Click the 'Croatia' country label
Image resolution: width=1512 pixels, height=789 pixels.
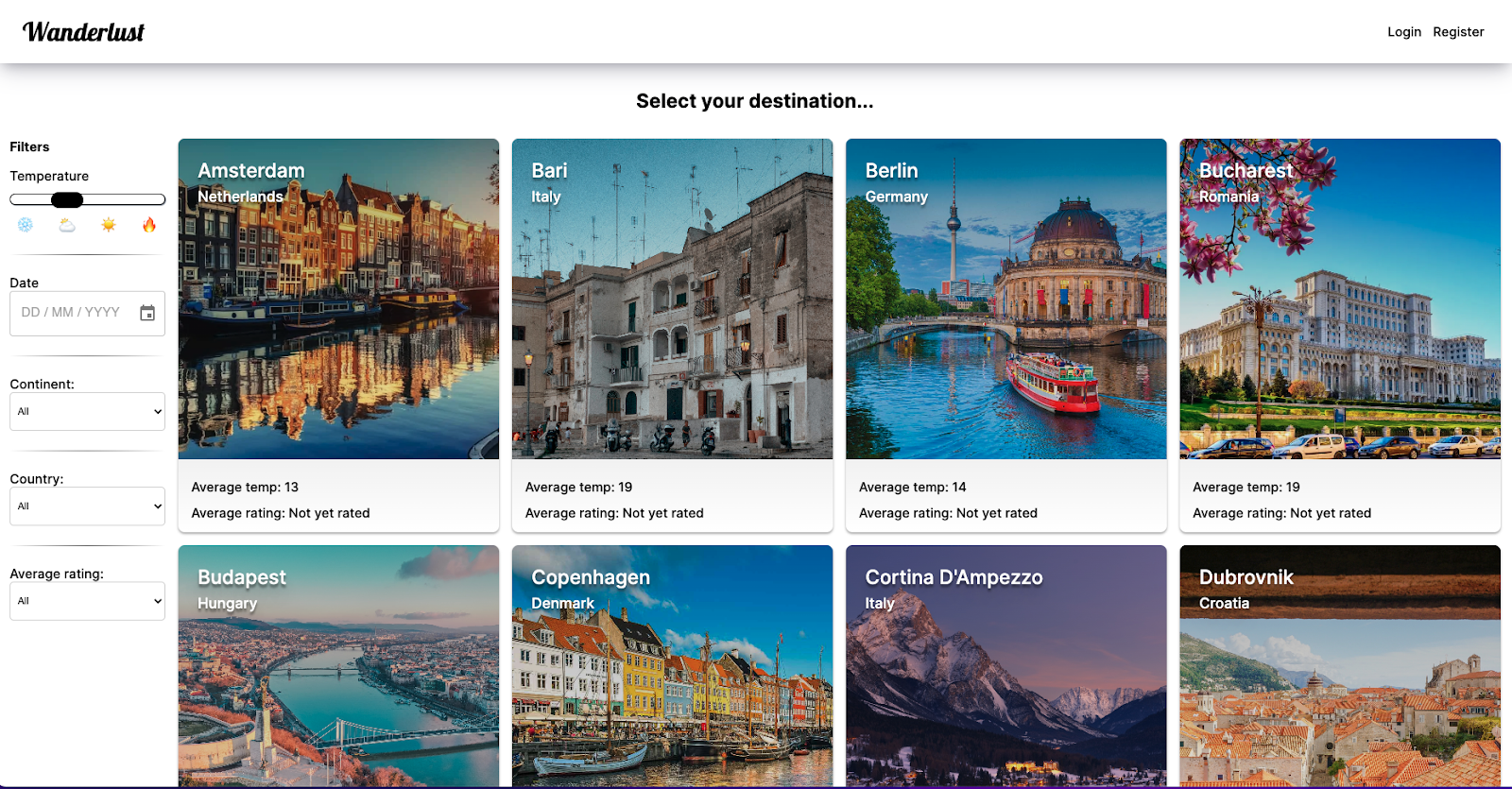[x=1225, y=603]
